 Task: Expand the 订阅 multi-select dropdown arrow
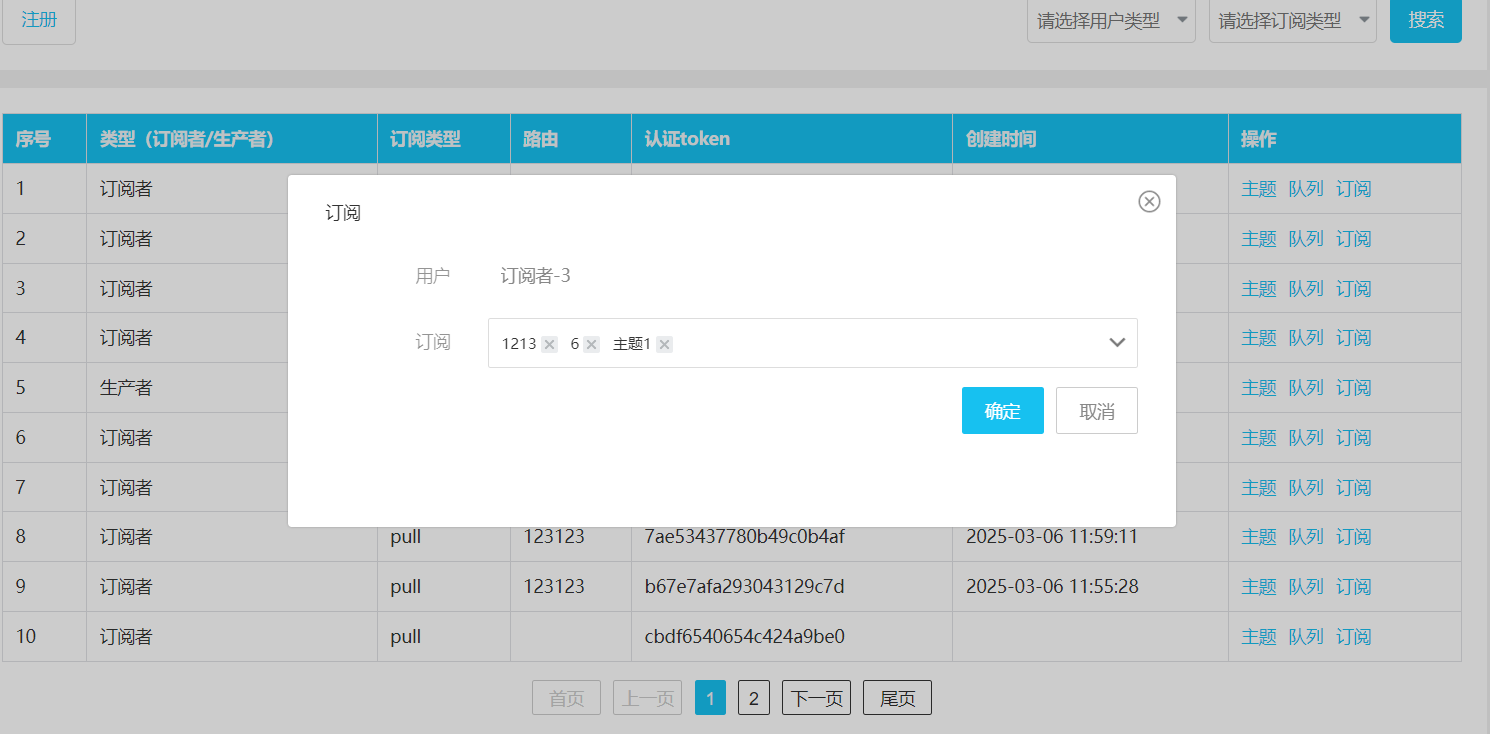[1117, 343]
